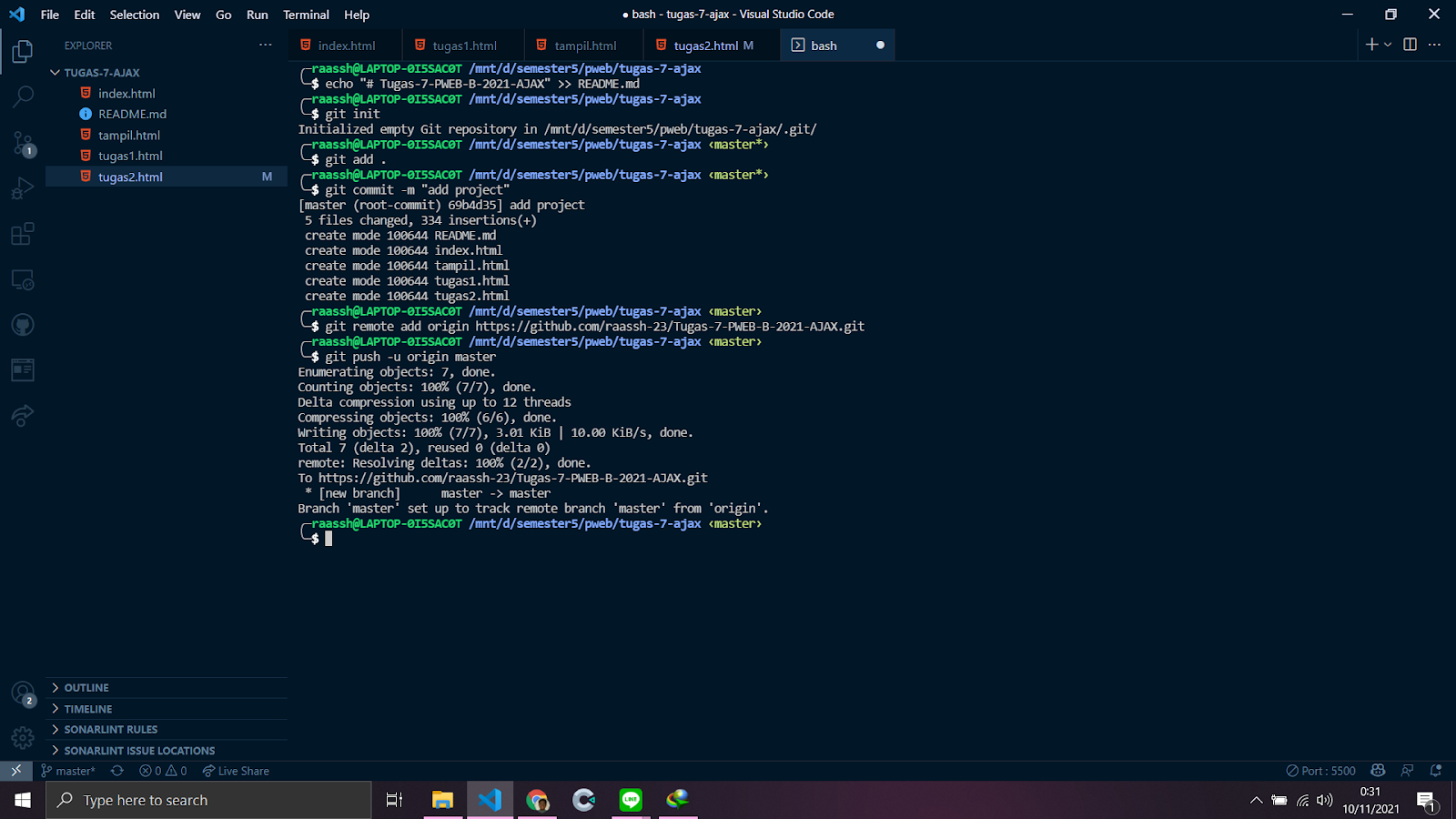Open the Help menu
Screen dimensions: 1456x819
tap(357, 15)
